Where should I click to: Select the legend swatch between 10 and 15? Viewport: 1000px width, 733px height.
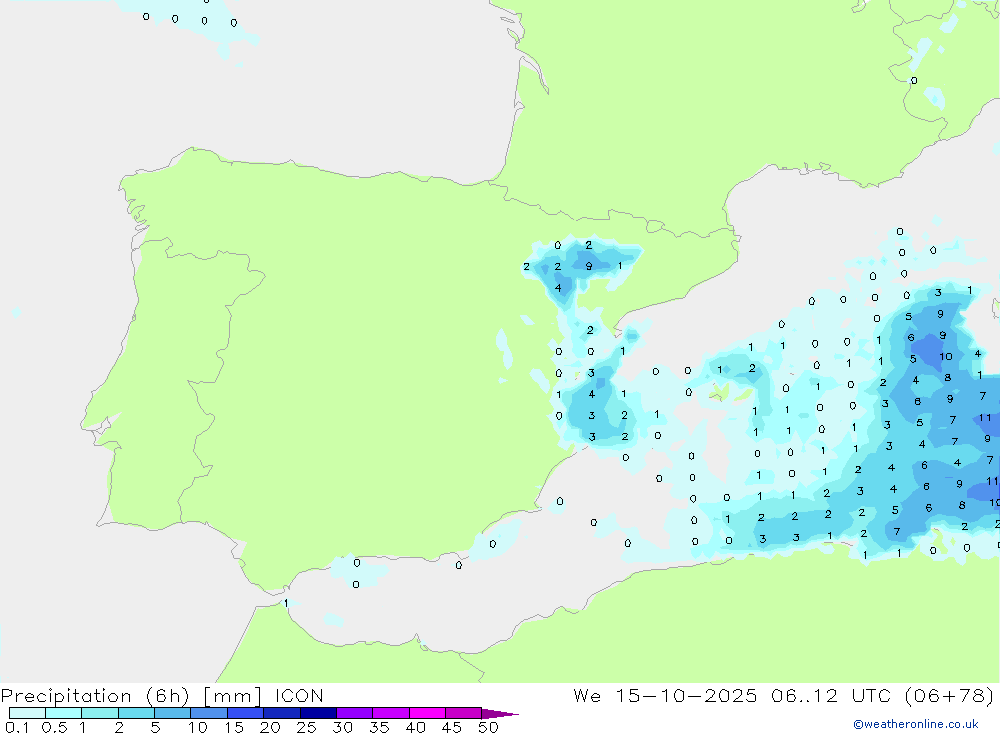(209, 713)
